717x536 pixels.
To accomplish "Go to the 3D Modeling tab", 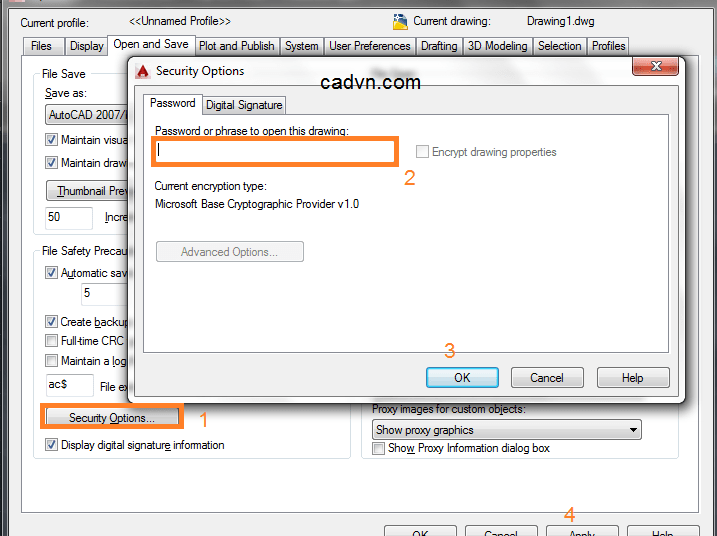I will 498,46.
